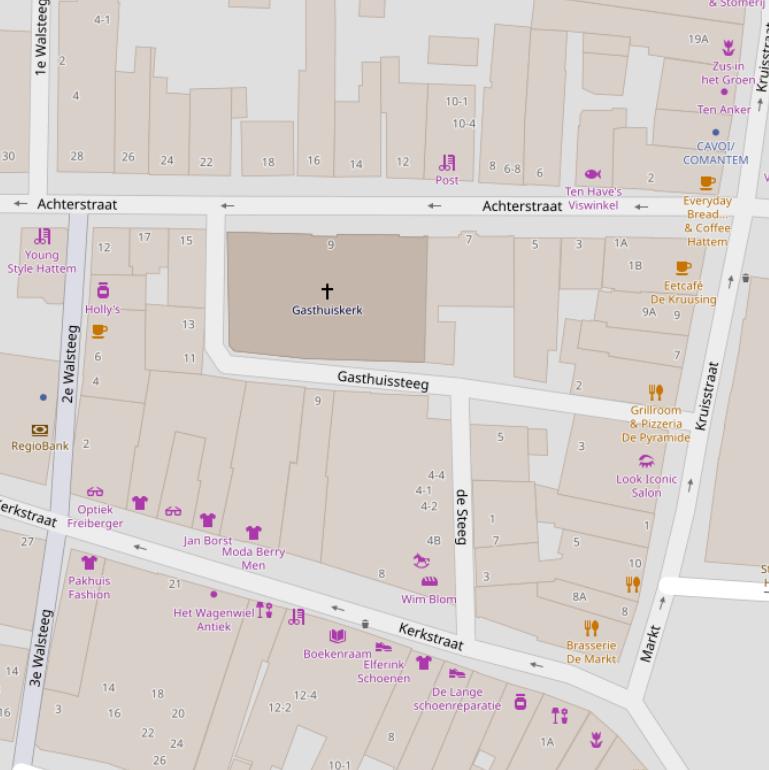The image size is (769, 770).
Task: Click the Elferink Schoenen shoe icon
Action: [x=383, y=648]
